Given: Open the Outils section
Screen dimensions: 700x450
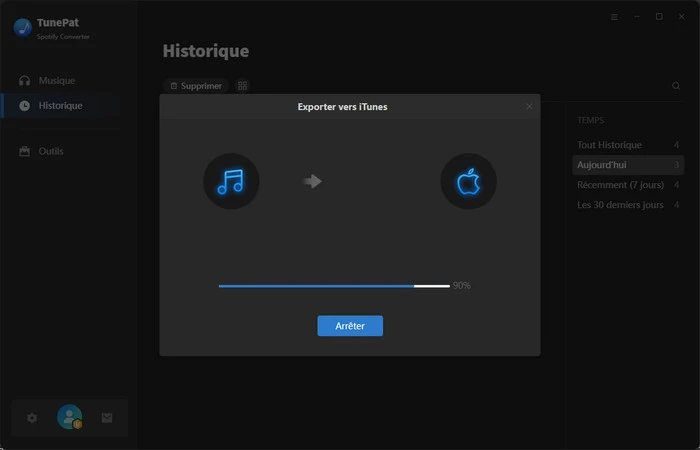Looking at the screenshot, I should (x=50, y=151).
